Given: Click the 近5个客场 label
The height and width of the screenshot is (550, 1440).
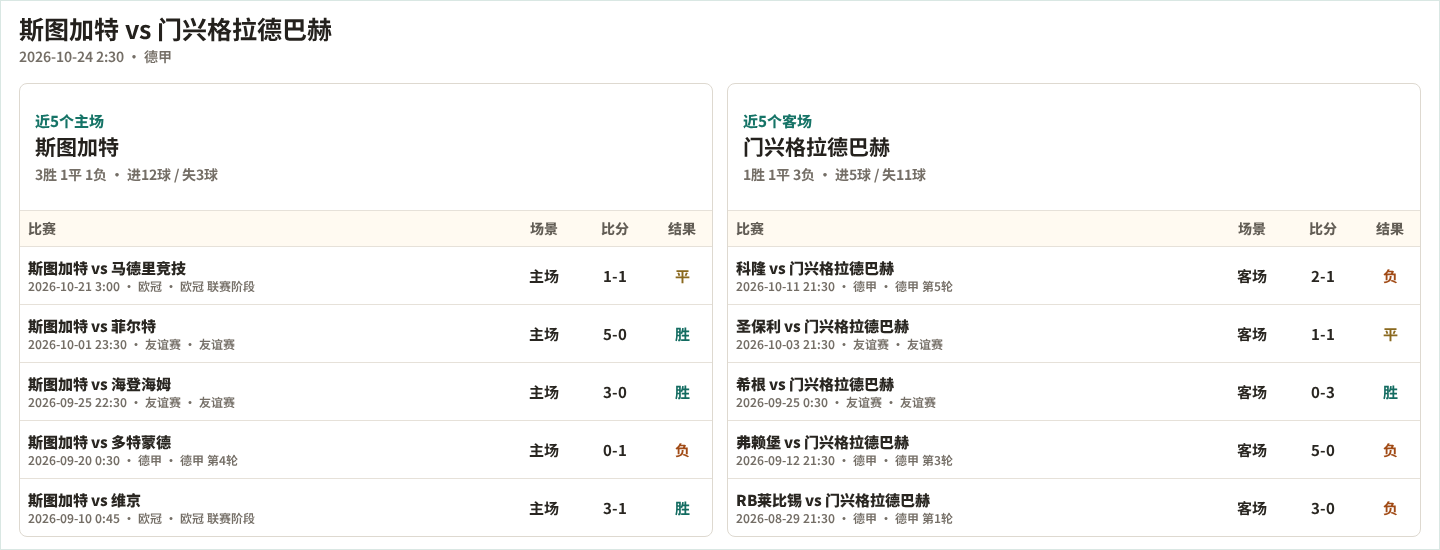Looking at the screenshot, I should coord(777,121).
